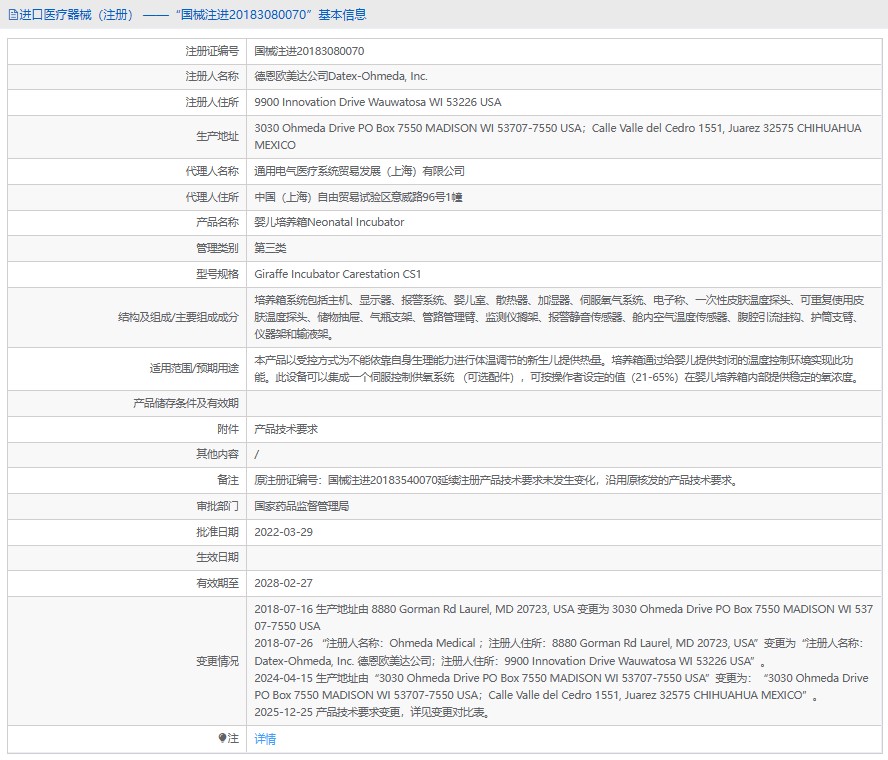Click product name Neonatal Incubator cell
Image resolution: width=888 pixels, height=760 pixels.
(329, 222)
